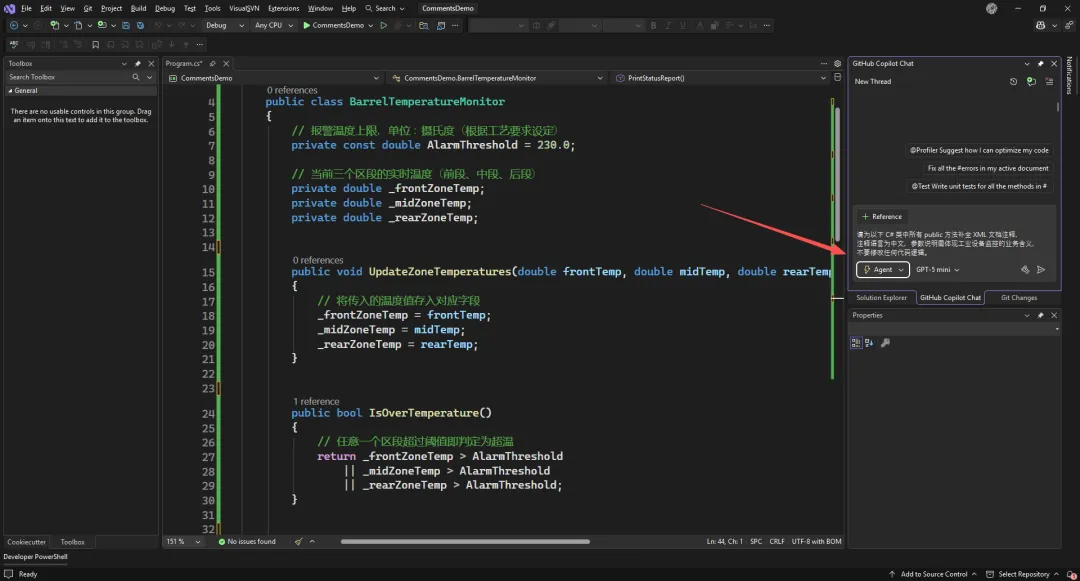
Task: Click the Copilot tools icon beside send
Action: point(1025,270)
